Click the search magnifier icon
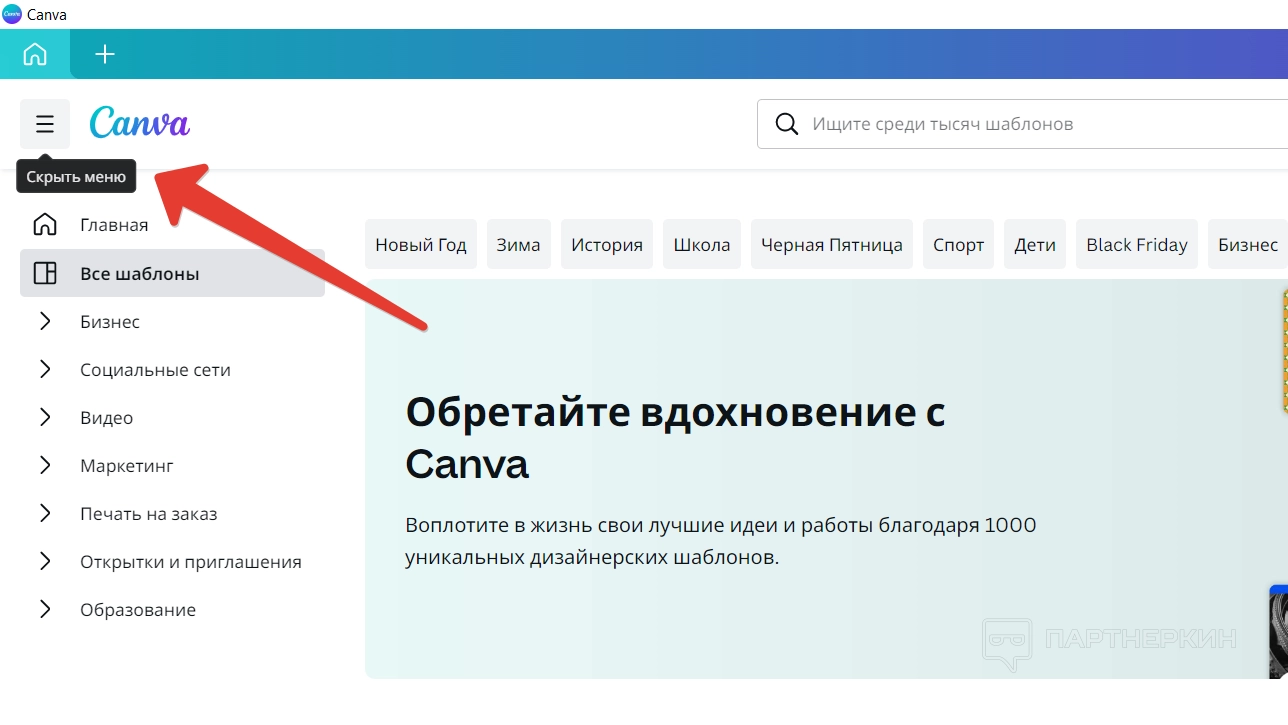1288x725 pixels. [787, 124]
